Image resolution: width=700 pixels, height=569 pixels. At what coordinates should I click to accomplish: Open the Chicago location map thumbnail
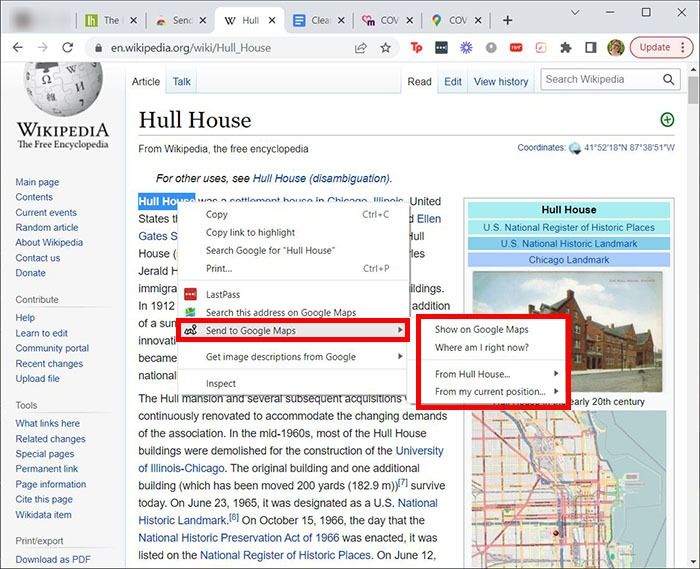(569, 489)
